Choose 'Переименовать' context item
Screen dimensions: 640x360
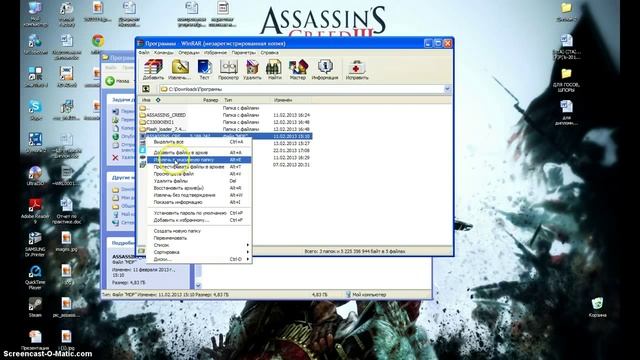(x=199, y=238)
